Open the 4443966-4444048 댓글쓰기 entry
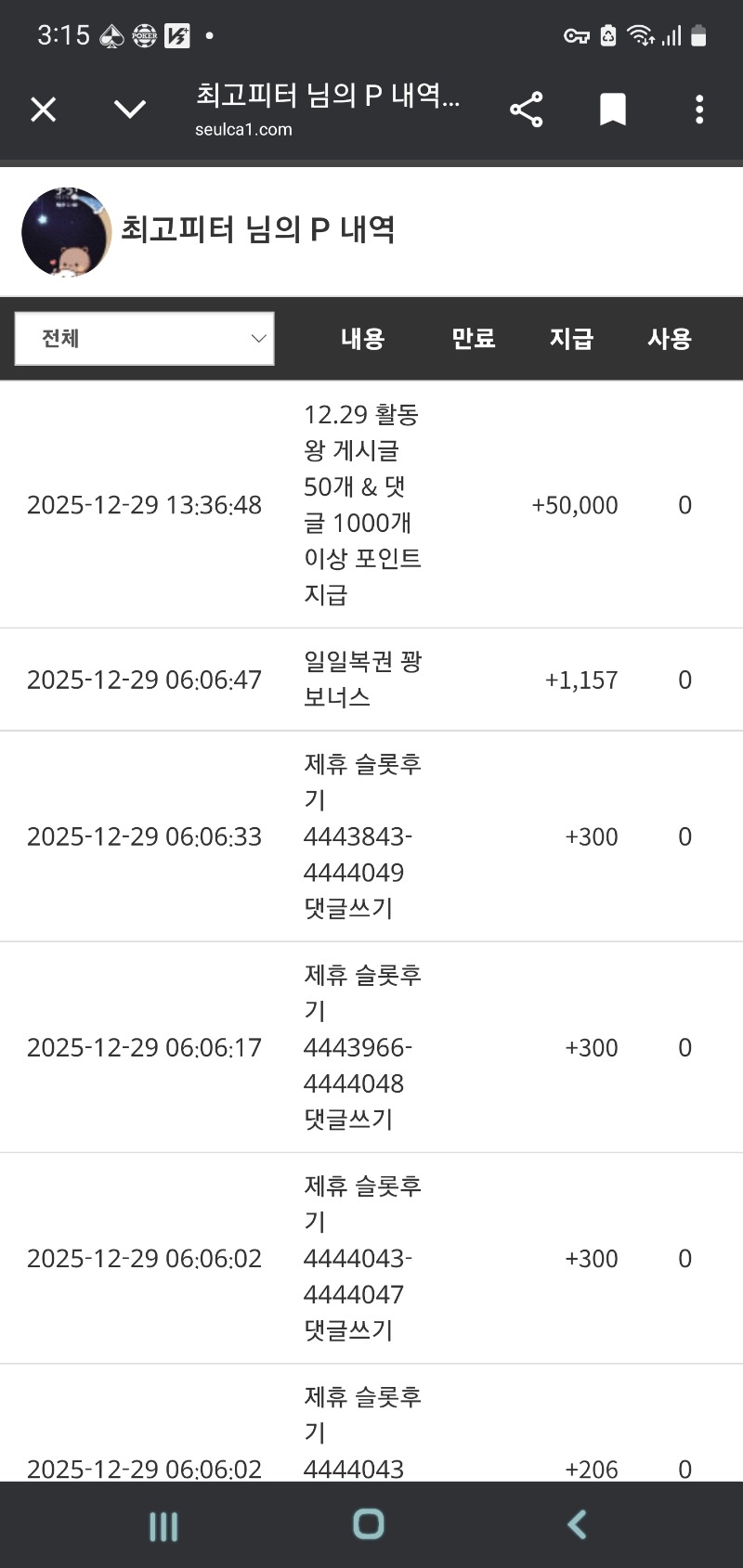743x1568 pixels. click(x=362, y=1047)
